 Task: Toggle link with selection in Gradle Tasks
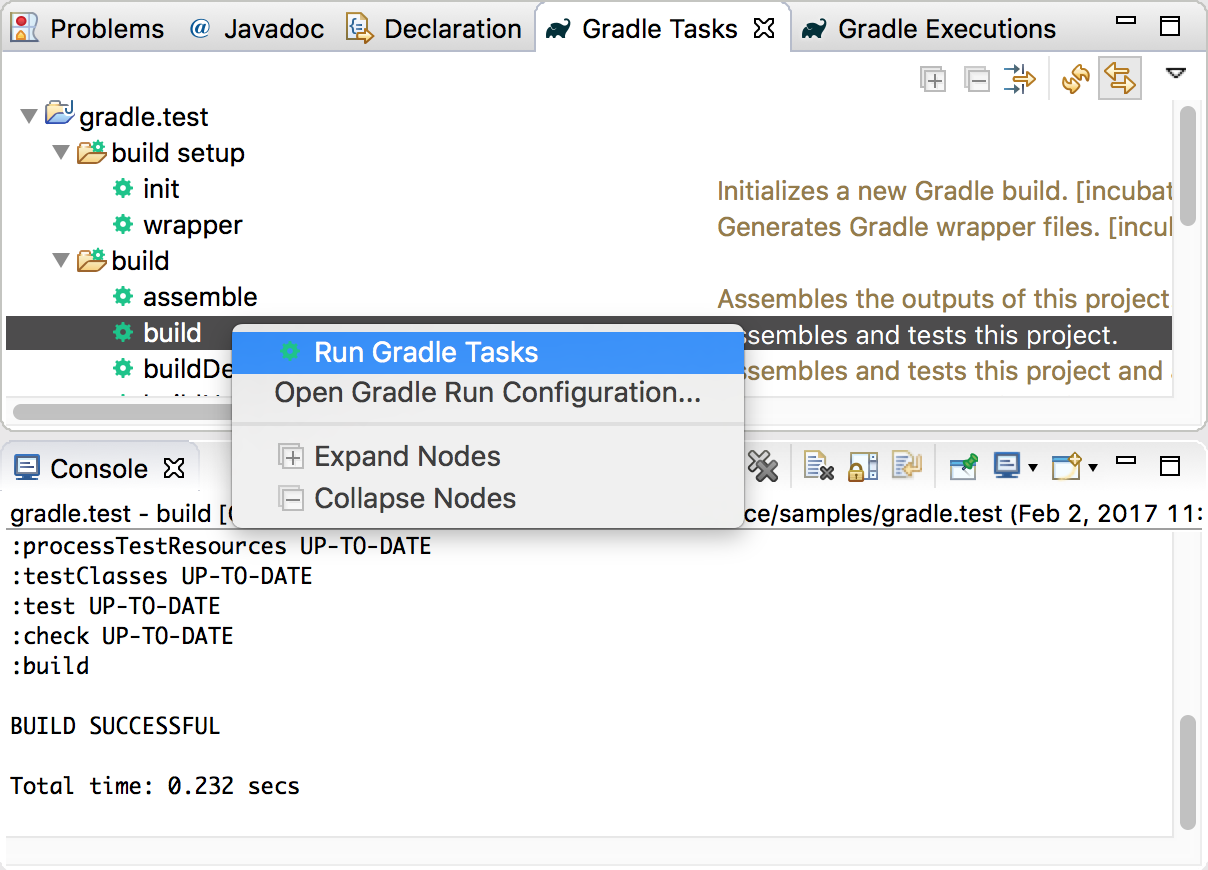pos(1019,79)
